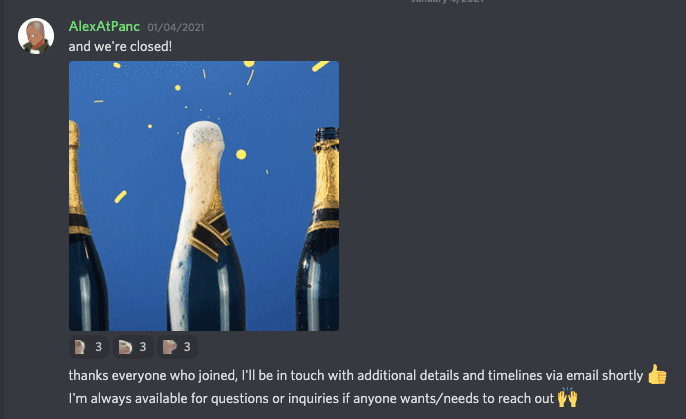
Task: Click the date divider above the message
Action: coord(447,1)
